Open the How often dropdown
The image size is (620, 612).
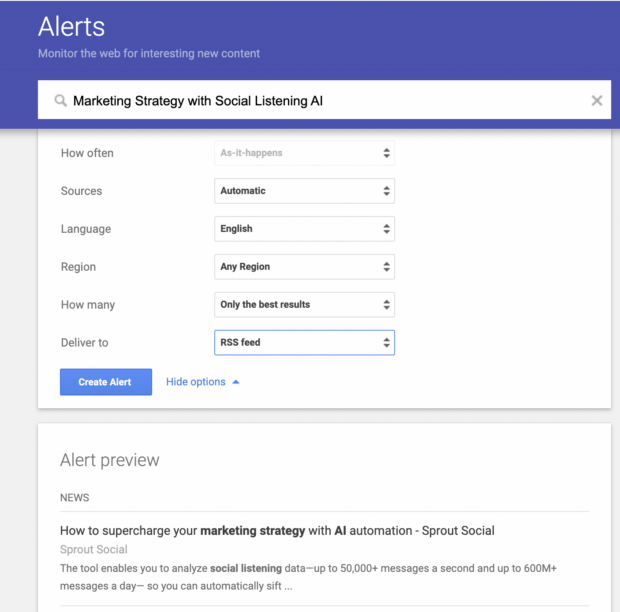pos(304,153)
